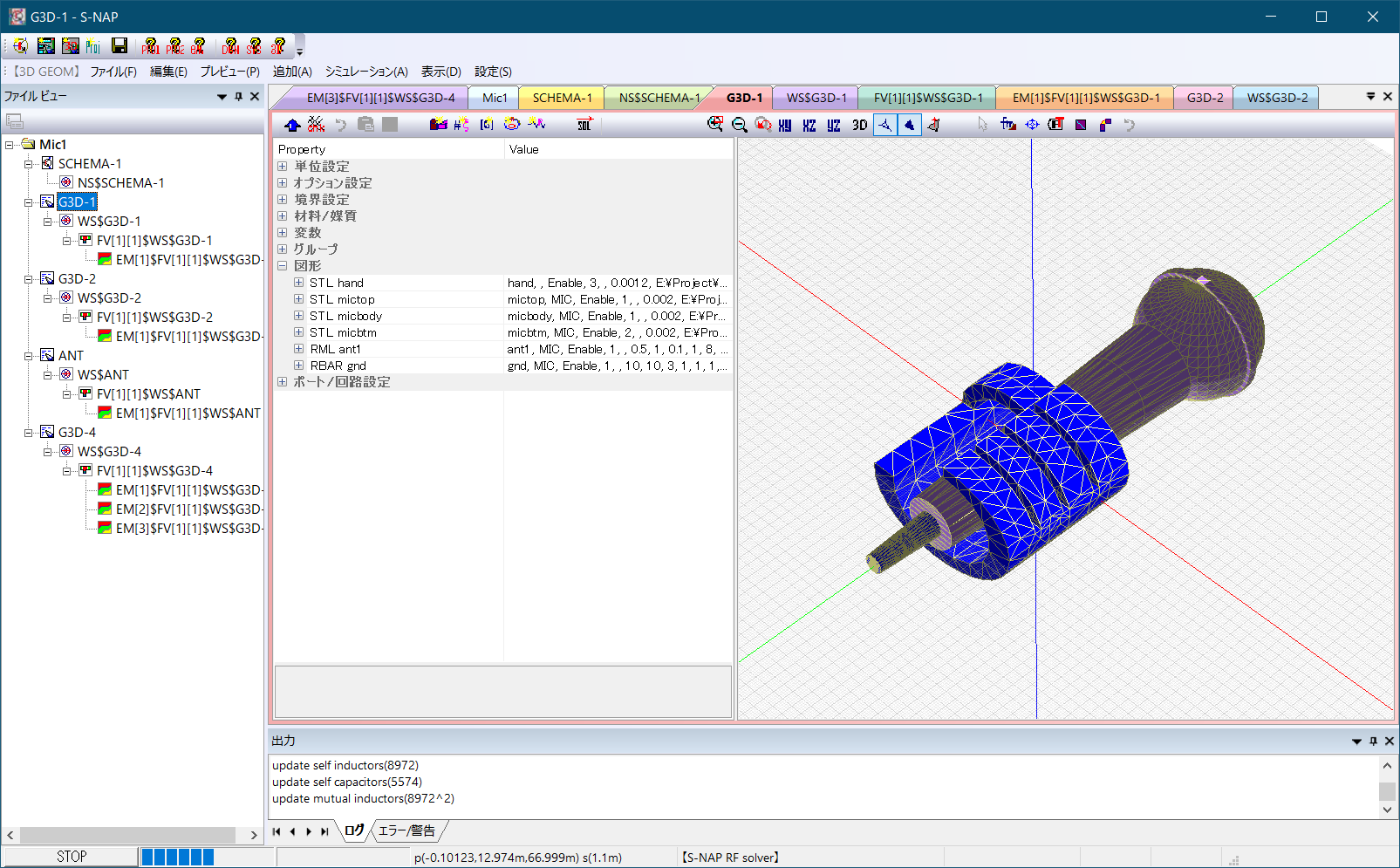This screenshot has width=1400, height=868.
Task: Select the ログ output tab
Action: coord(354,830)
